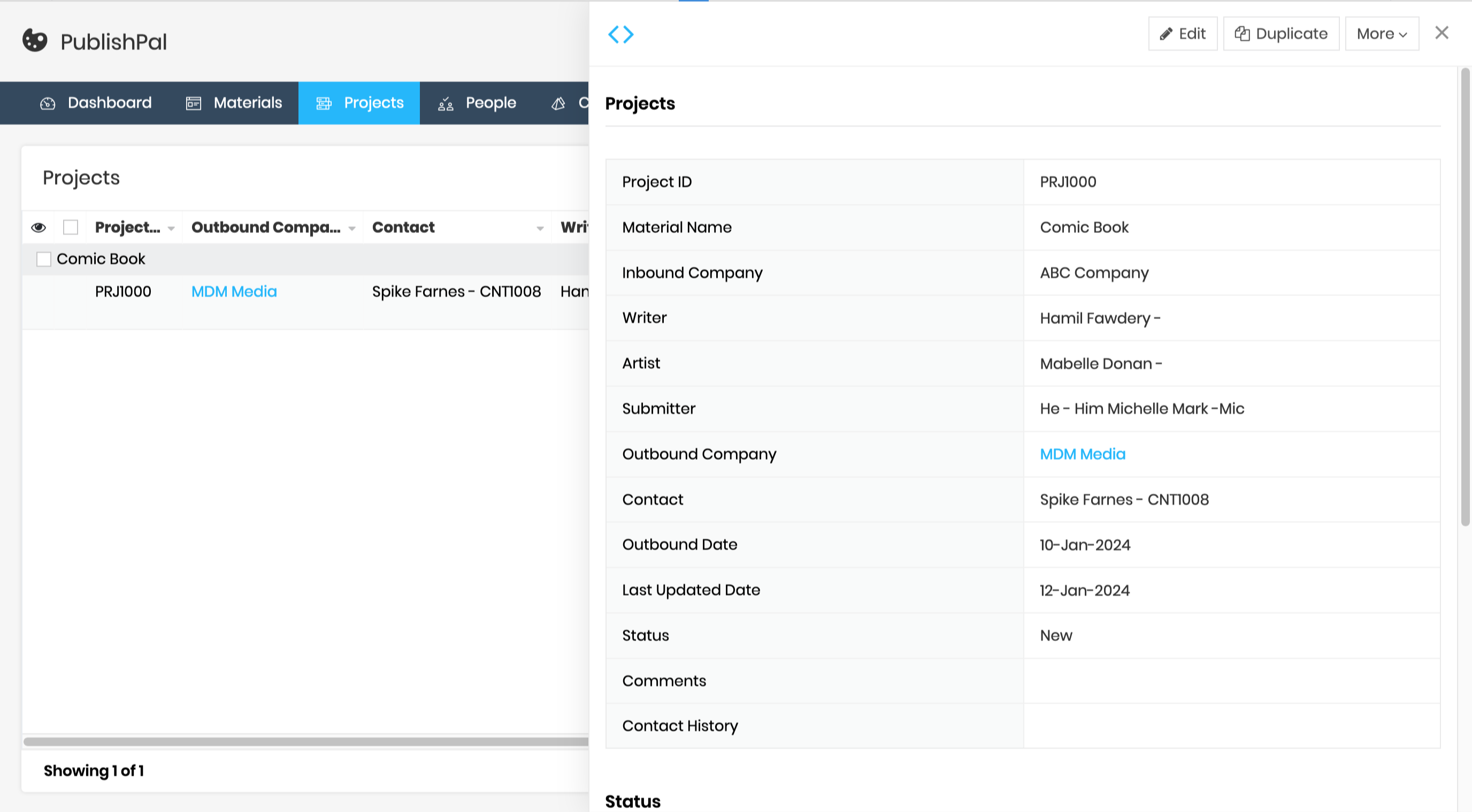1472x812 pixels.
Task: Open MDM Media link in Outbound Company field
Action: [1082, 454]
